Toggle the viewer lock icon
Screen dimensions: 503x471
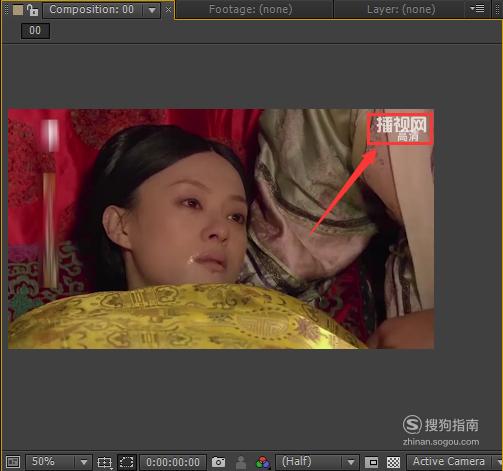coord(32,10)
